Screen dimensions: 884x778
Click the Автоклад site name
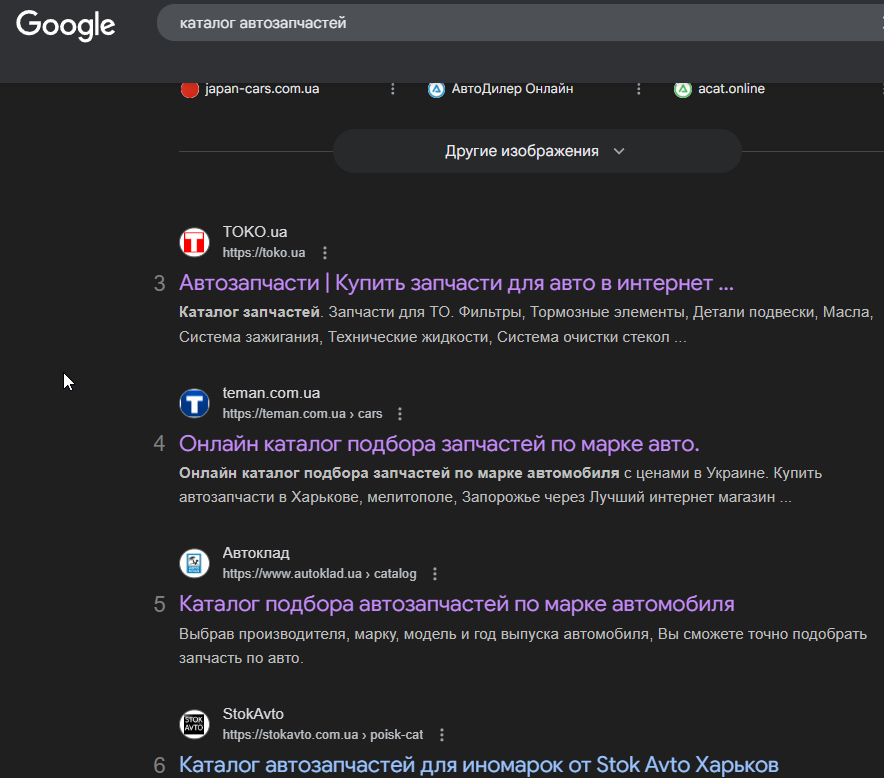click(256, 553)
